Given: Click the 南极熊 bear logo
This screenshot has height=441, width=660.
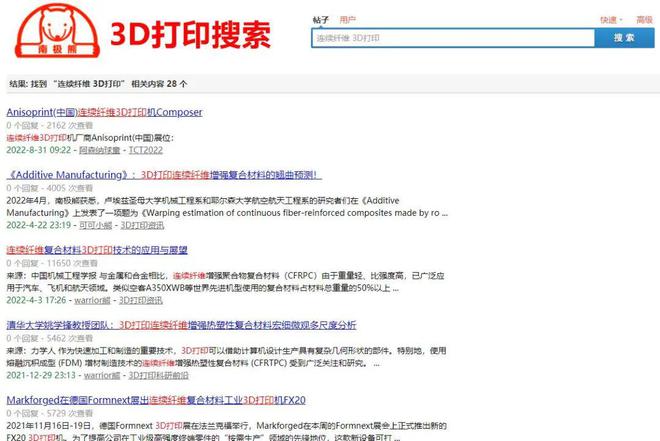Looking at the screenshot, I should (57, 30).
